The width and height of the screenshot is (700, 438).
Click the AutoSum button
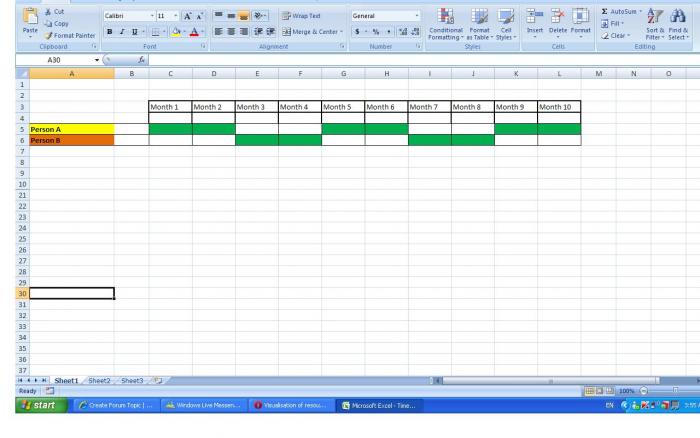pyautogui.click(x=621, y=12)
